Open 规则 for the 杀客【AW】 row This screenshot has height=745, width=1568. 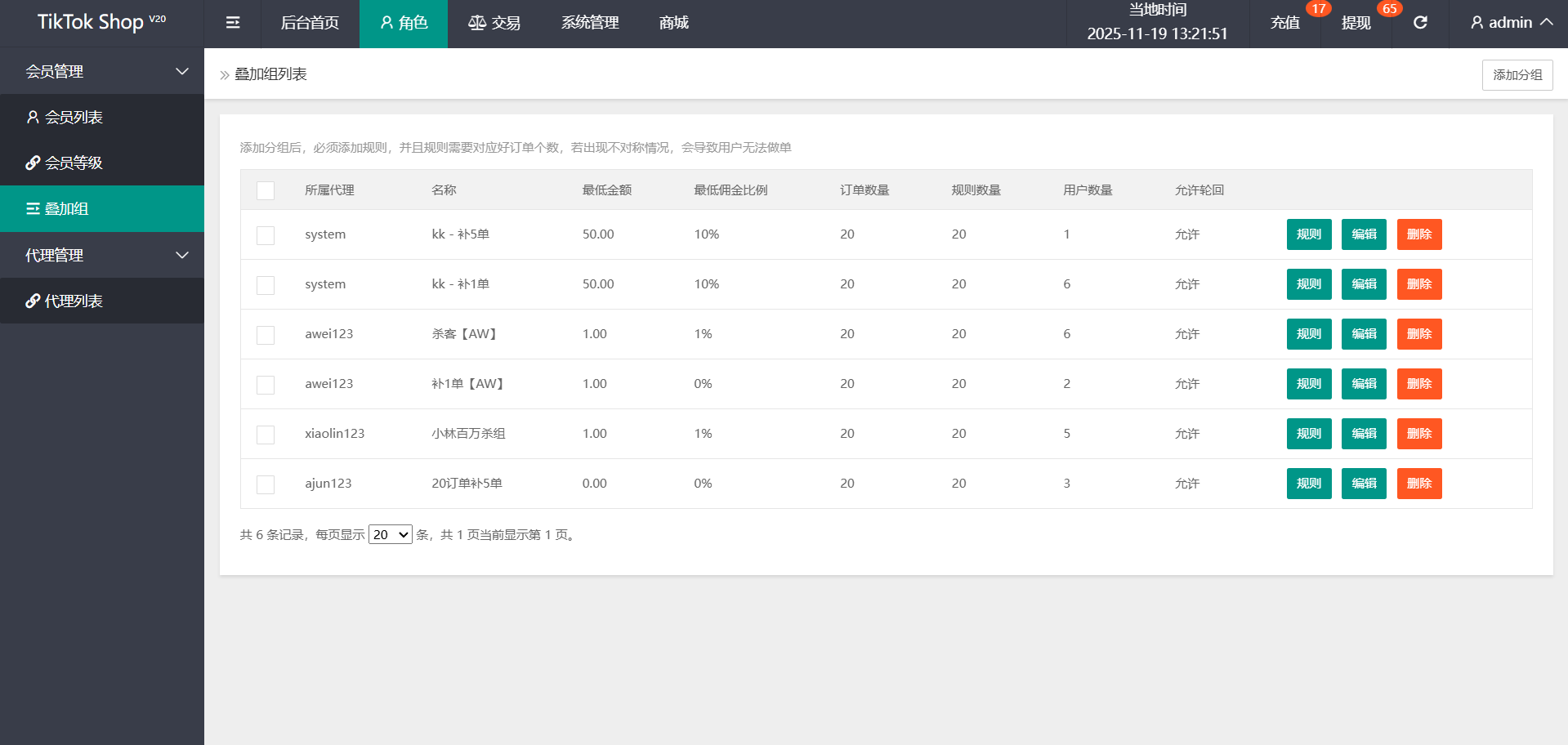coord(1308,334)
